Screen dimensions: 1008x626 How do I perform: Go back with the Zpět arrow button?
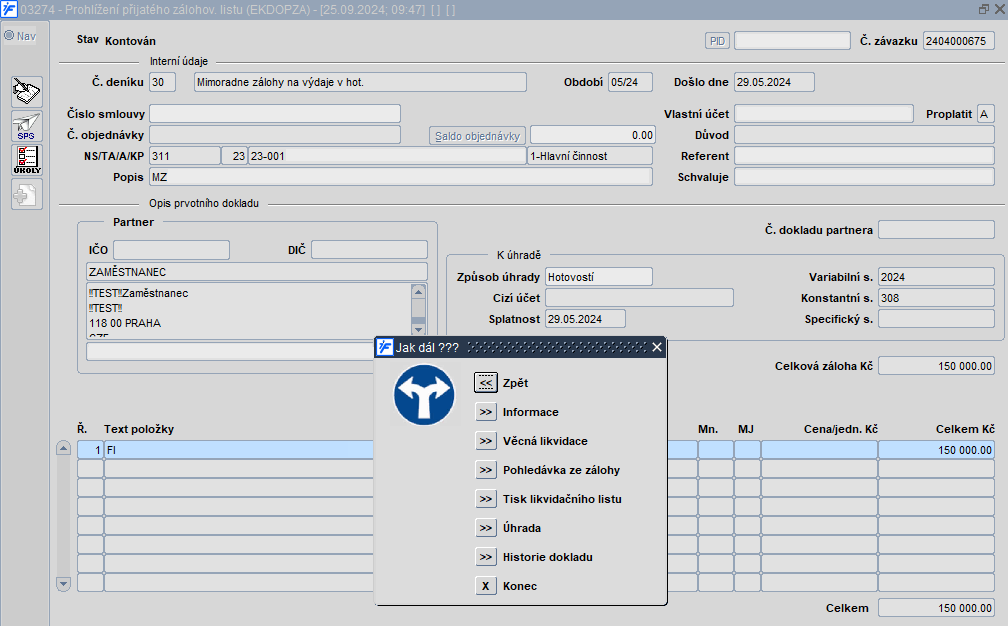click(485, 383)
